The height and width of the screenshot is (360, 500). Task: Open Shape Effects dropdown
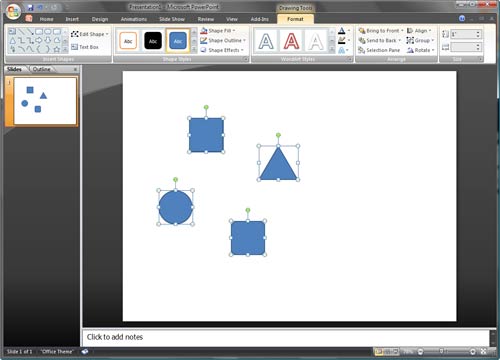(x=222, y=50)
